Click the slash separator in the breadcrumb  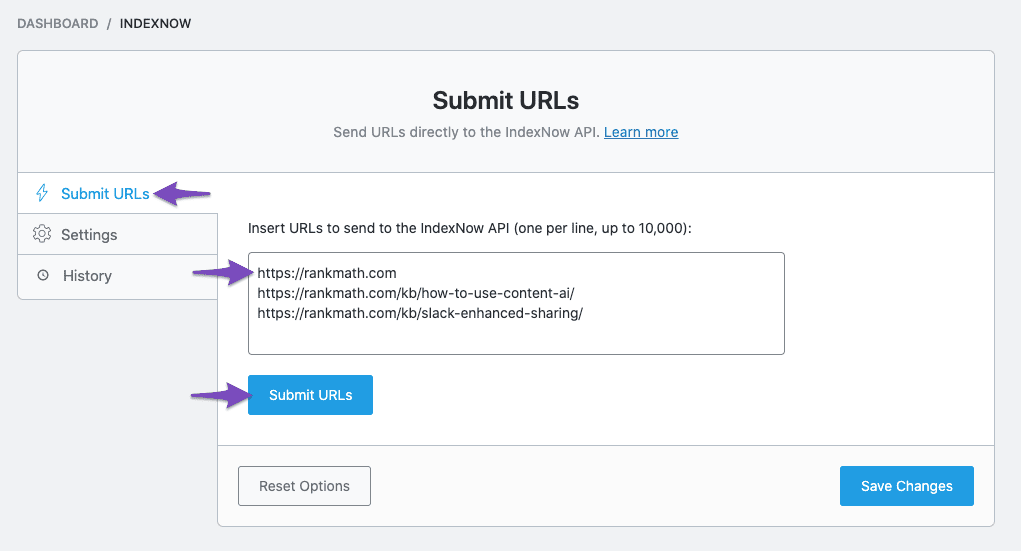point(109,23)
